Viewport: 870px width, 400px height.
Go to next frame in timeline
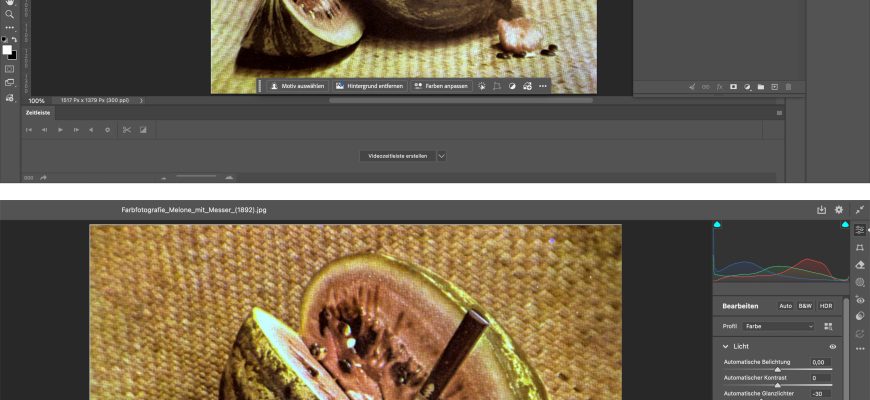point(76,130)
